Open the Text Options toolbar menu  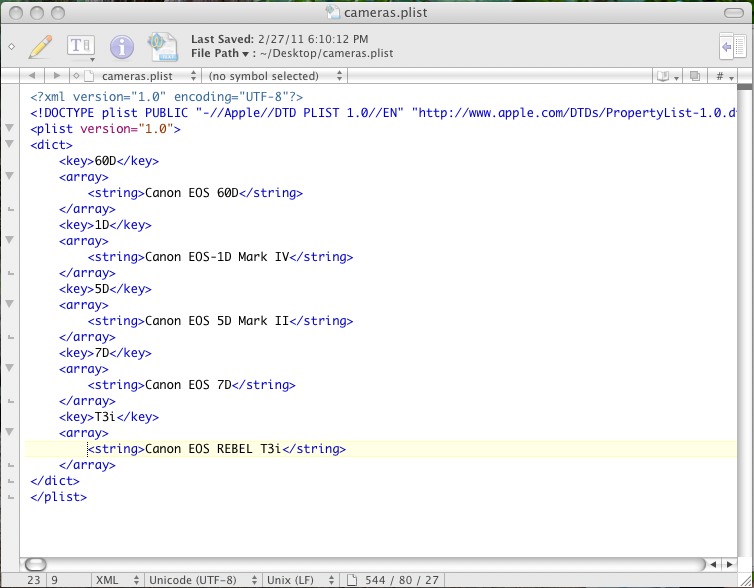(x=81, y=46)
